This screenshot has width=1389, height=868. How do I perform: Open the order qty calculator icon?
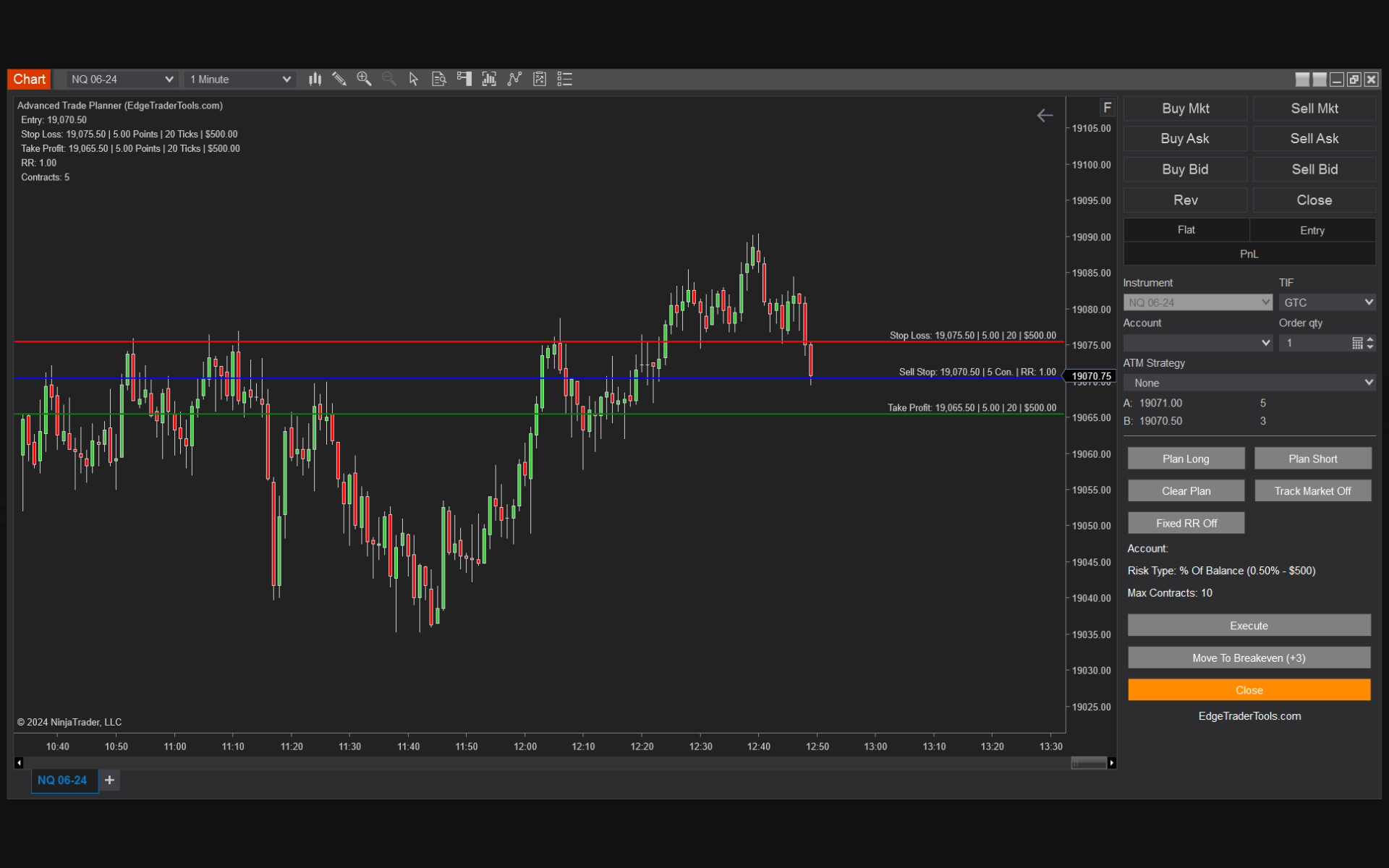pyautogui.click(x=1357, y=343)
